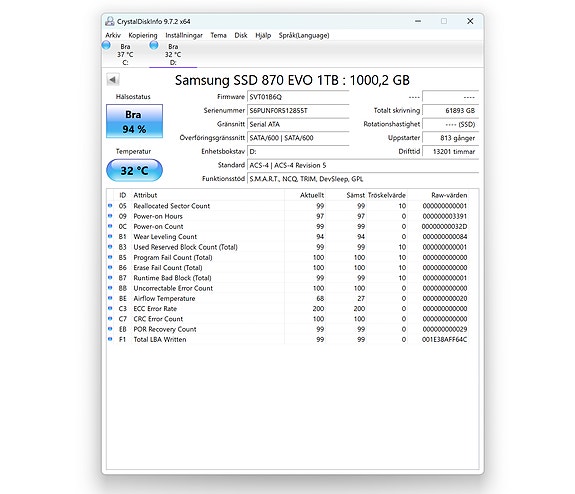Click the status dot for Airflow Temperature

(x=110, y=298)
